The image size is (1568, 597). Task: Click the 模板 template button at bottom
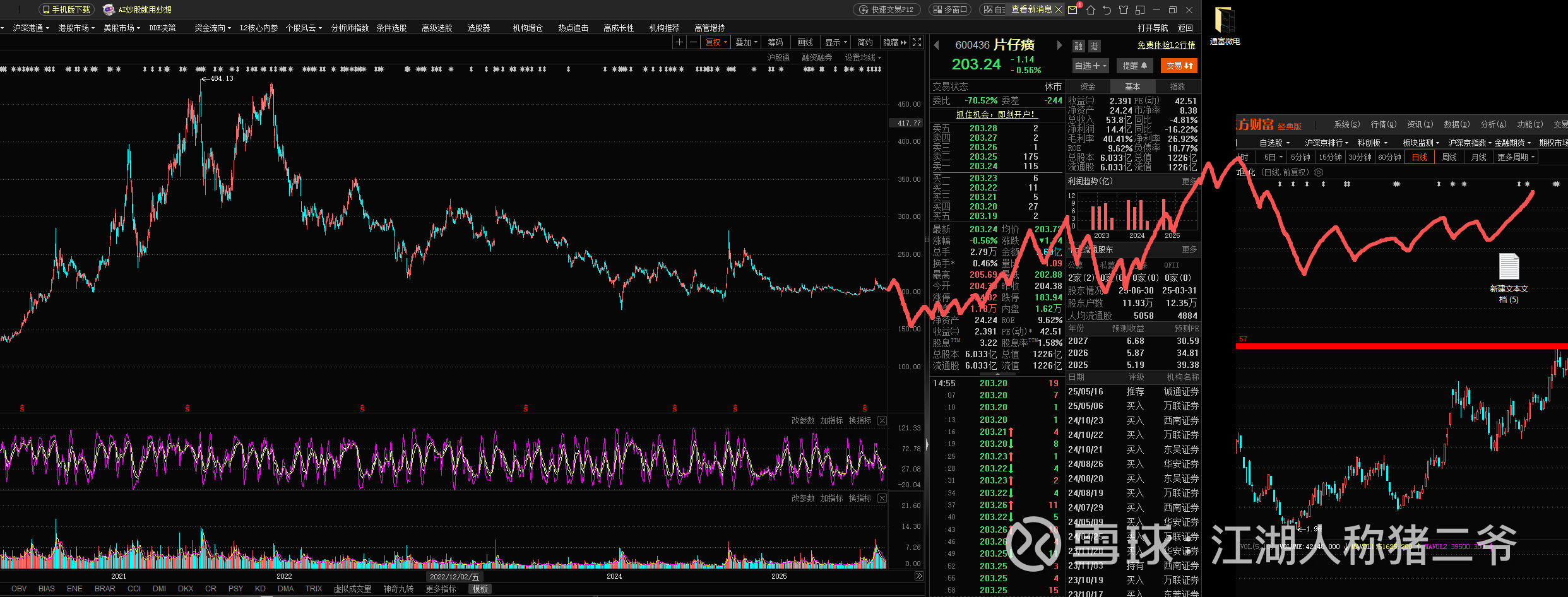(x=480, y=589)
